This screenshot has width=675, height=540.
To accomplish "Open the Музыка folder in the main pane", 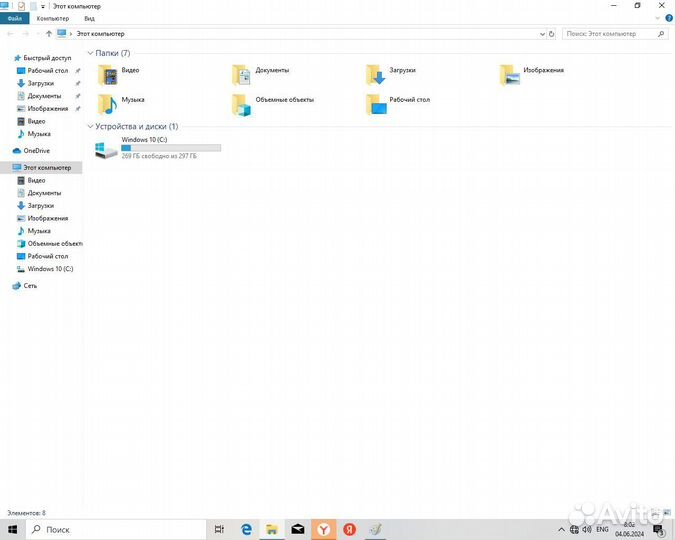I will click(x=108, y=103).
